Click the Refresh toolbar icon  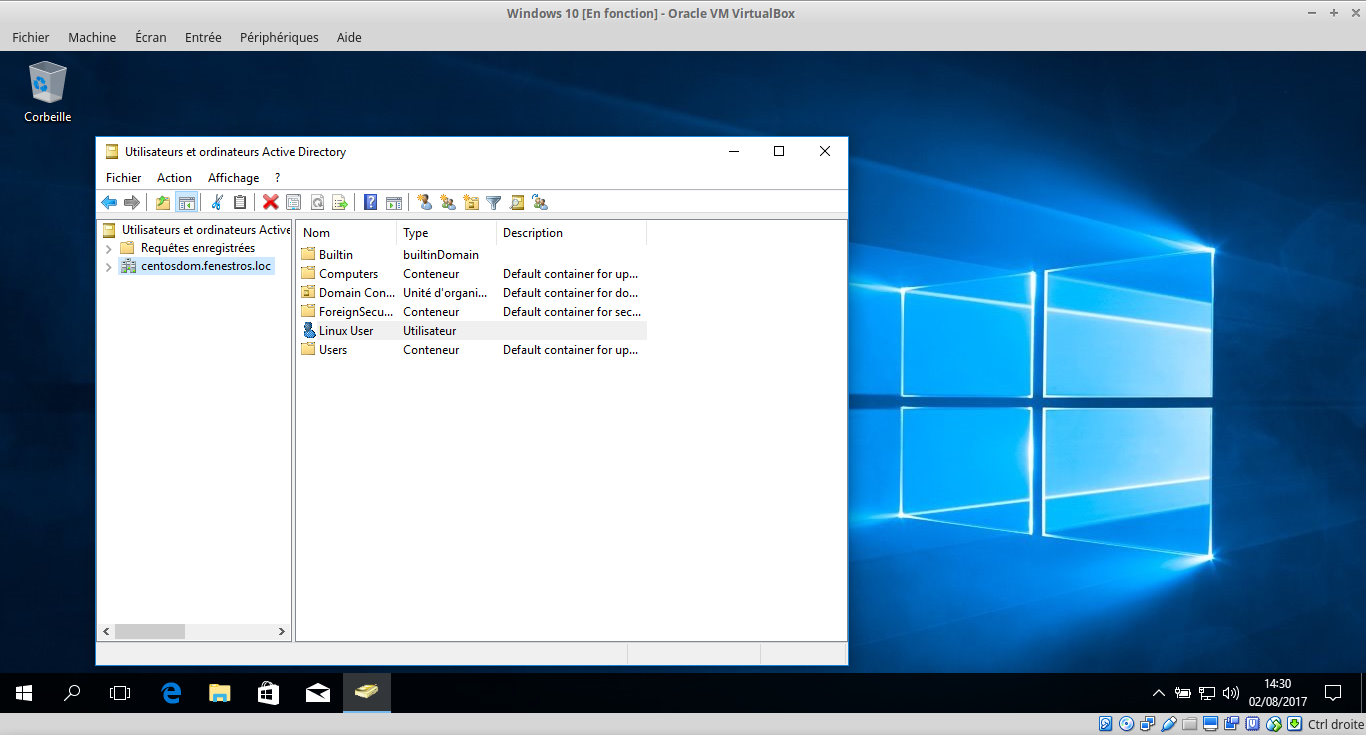pyautogui.click(x=317, y=202)
